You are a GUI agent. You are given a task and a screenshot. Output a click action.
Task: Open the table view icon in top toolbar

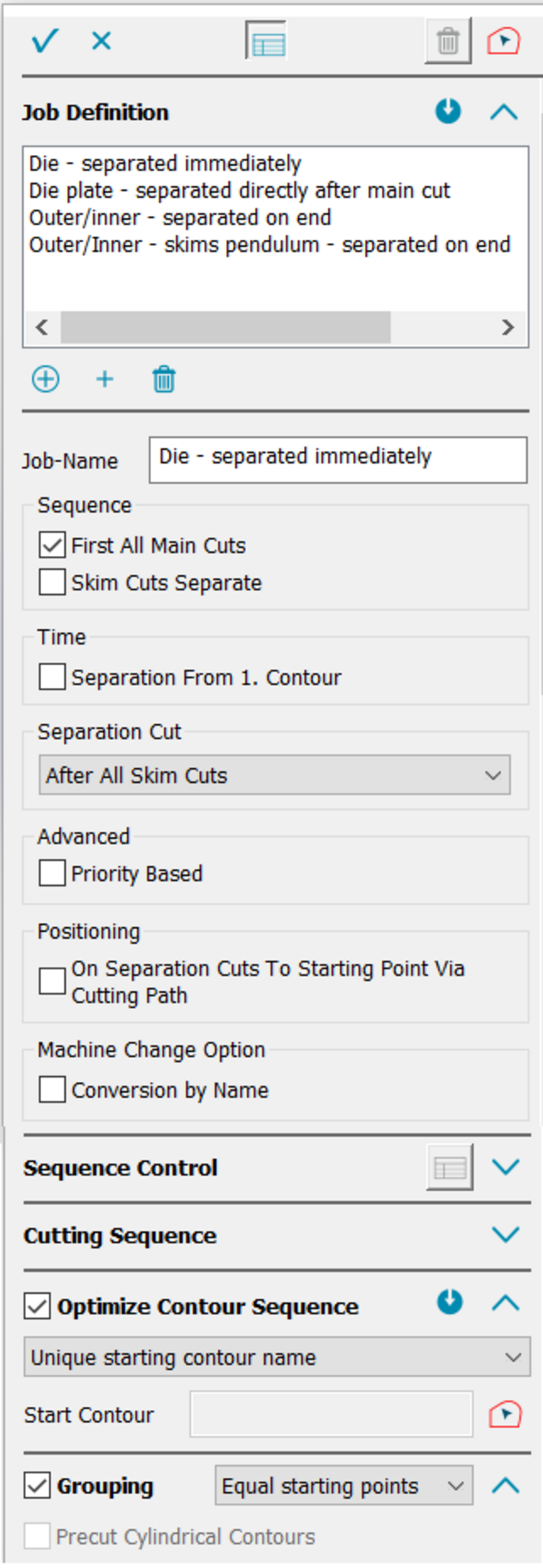coord(266,41)
